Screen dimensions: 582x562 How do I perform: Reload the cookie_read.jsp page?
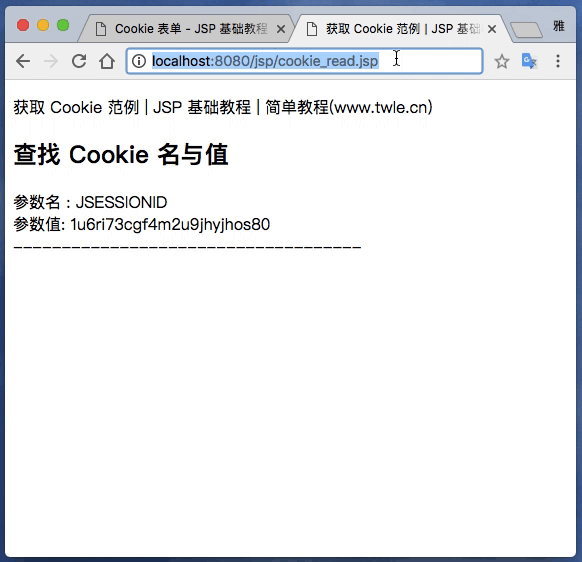pos(79,61)
